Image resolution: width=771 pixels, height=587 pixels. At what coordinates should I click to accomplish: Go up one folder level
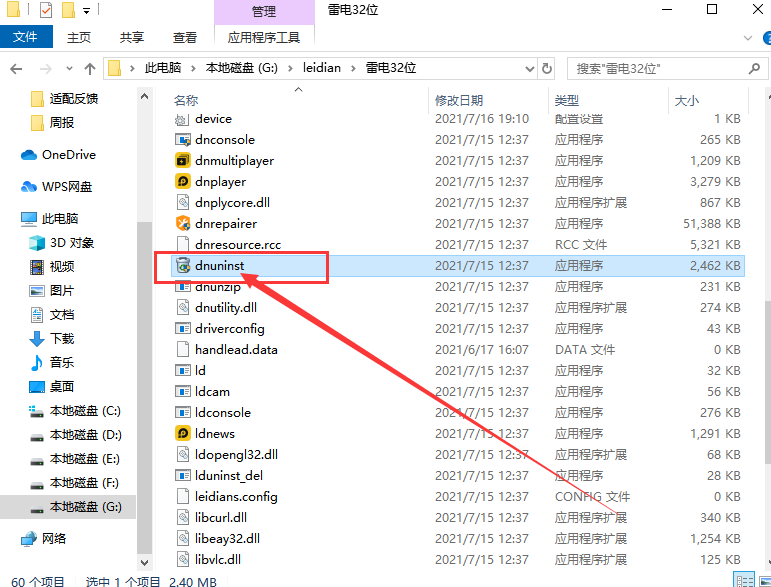click(x=90, y=68)
